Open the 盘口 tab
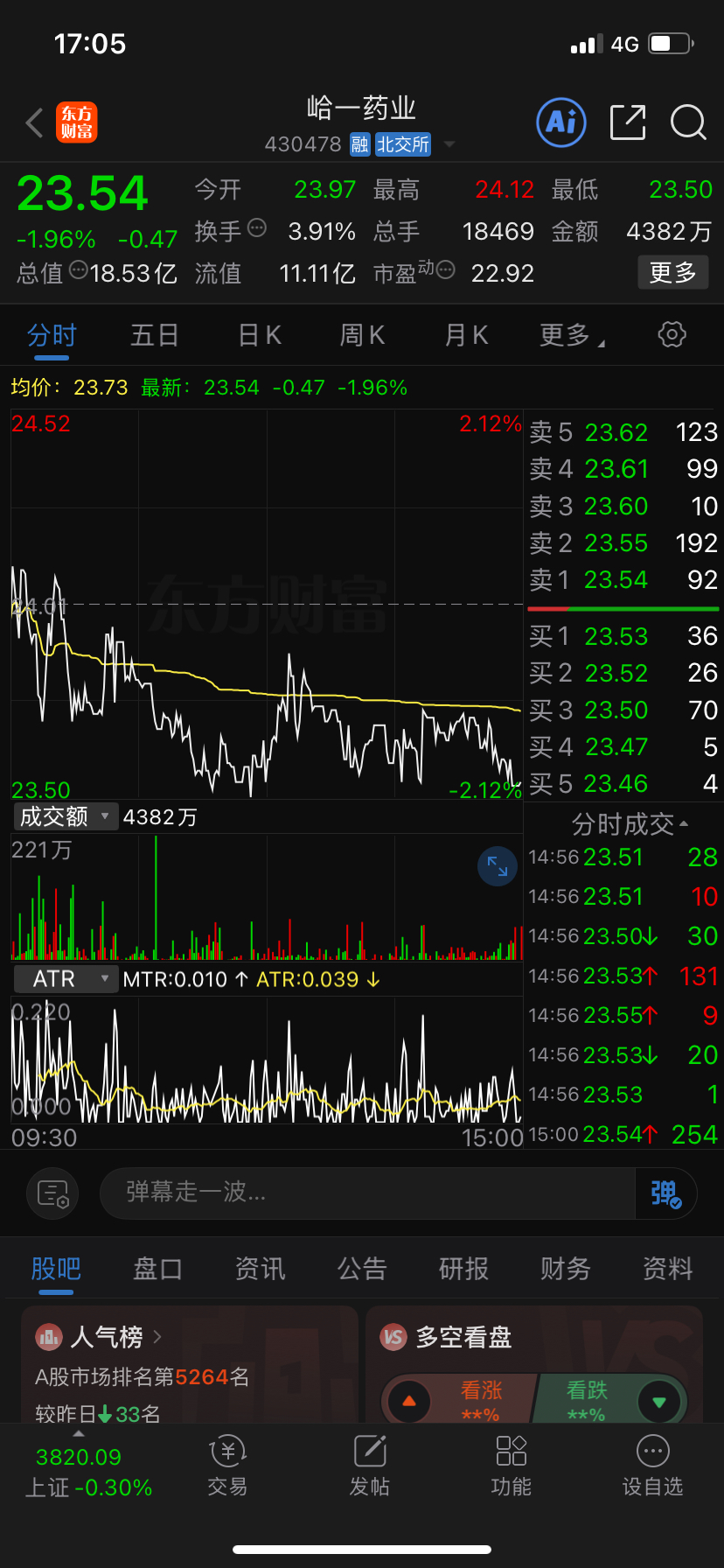 tap(157, 1269)
